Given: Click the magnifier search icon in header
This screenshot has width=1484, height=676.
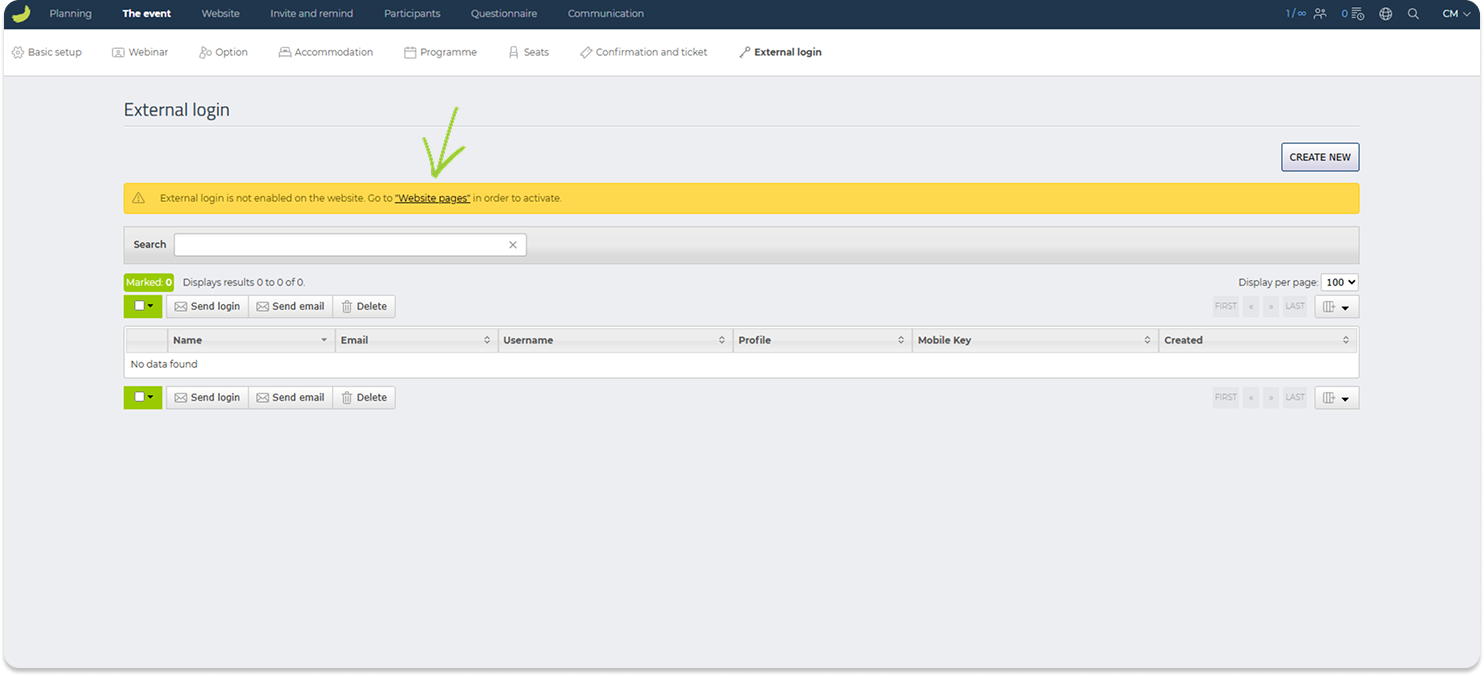Looking at the screenshot, I should click(x=1413, y=14).
